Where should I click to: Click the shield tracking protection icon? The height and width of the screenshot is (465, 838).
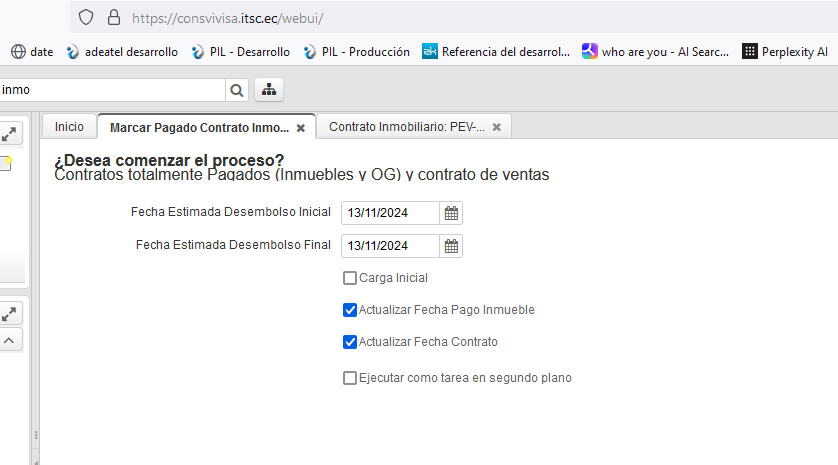click(86, 17)
